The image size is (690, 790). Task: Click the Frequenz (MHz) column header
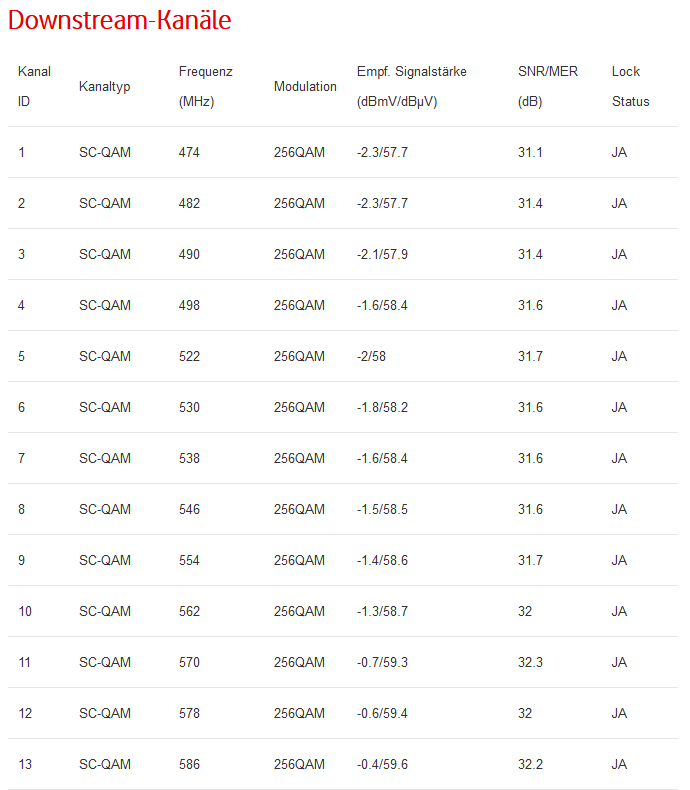(205, 86)
